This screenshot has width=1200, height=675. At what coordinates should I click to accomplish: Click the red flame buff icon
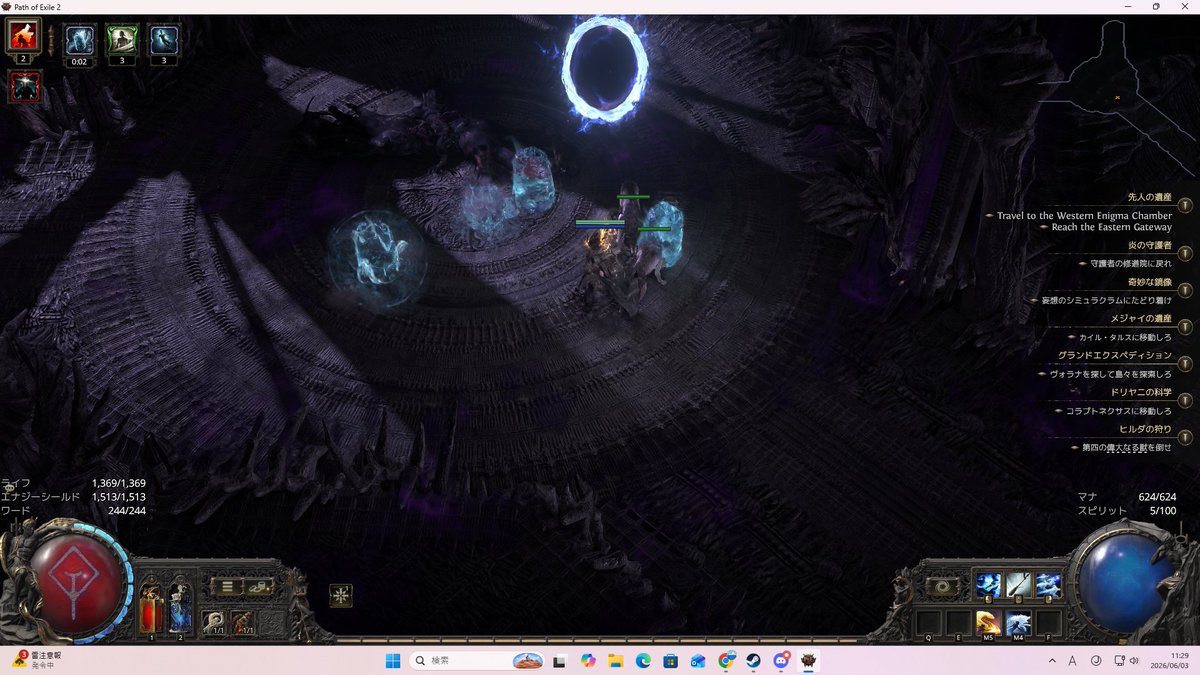coord(23,37)
